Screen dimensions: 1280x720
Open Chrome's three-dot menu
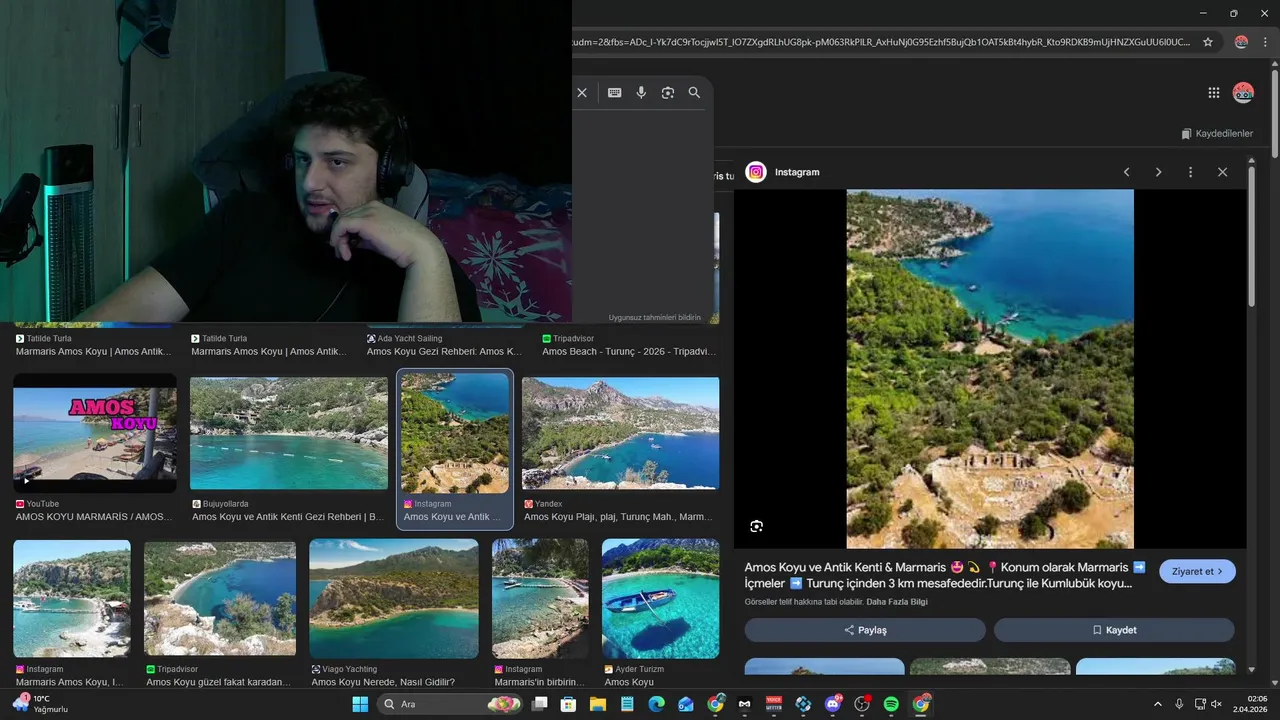(x=1267, y=42)
